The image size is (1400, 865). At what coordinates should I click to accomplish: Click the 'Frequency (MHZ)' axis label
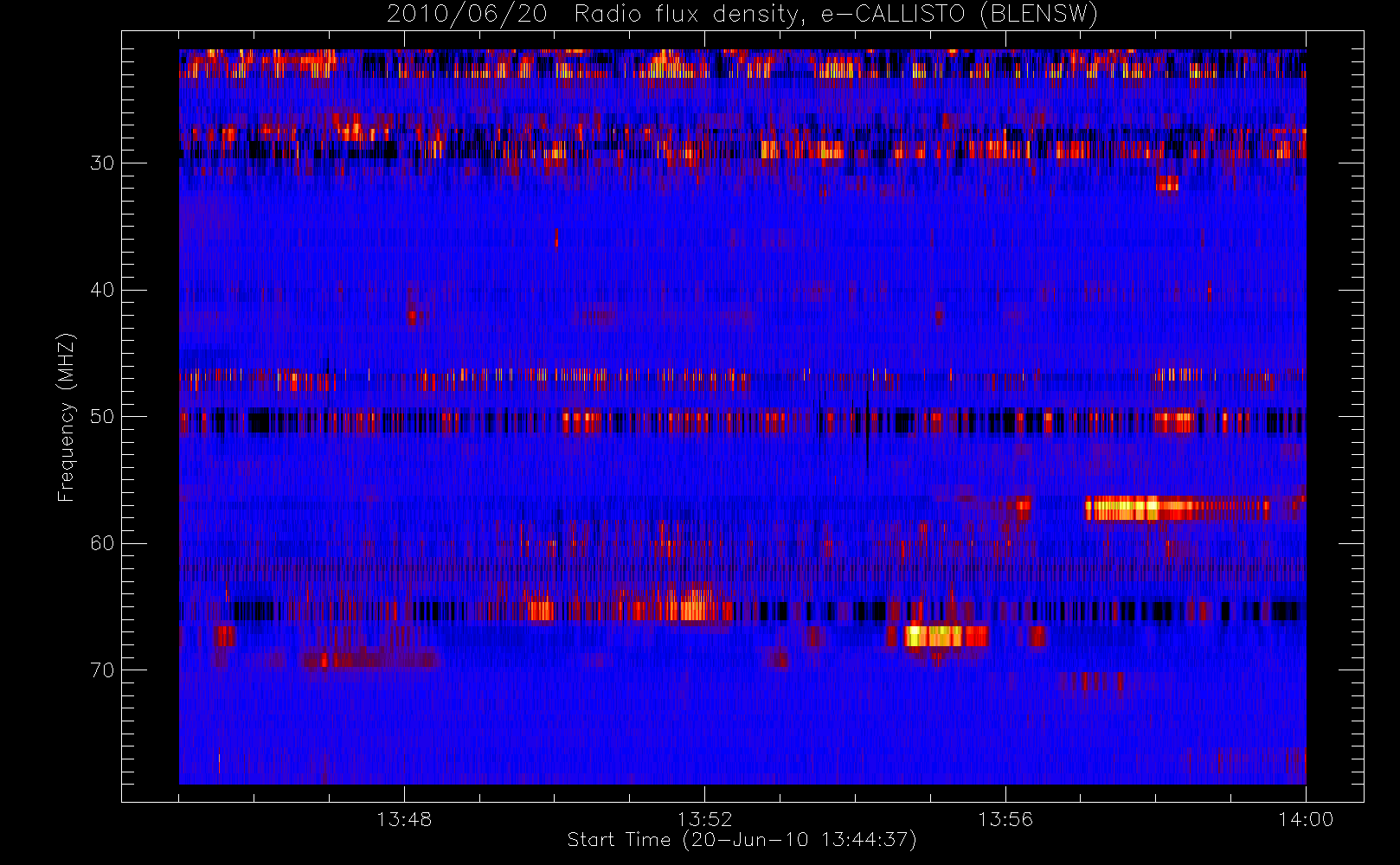[66, 417]
